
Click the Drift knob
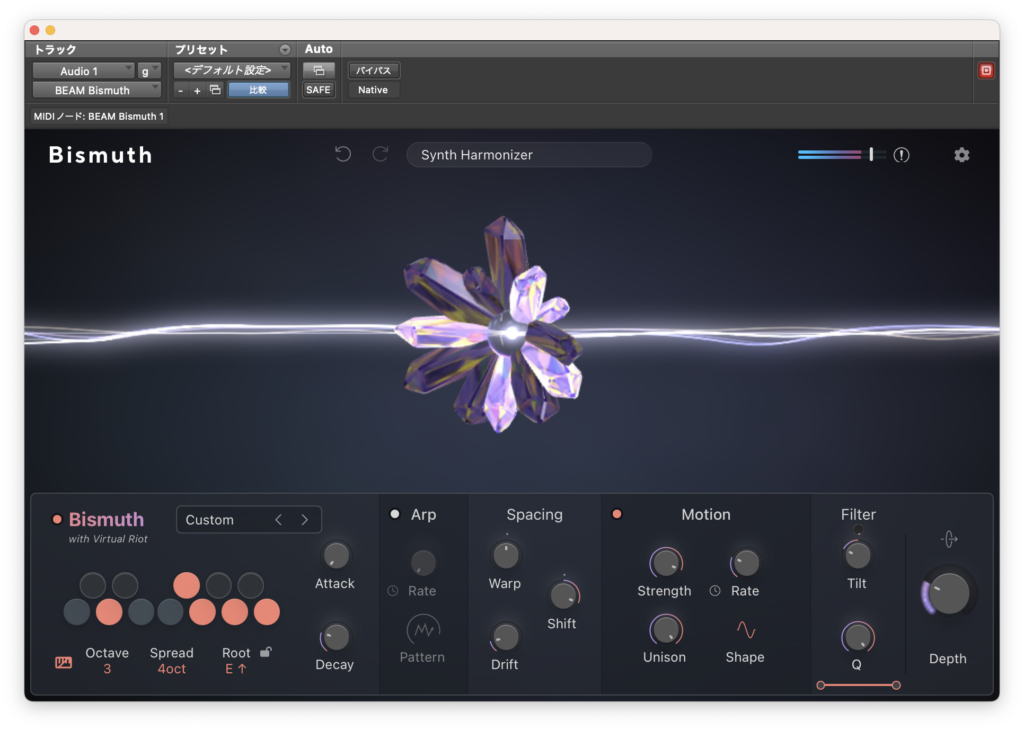point(505,637)
